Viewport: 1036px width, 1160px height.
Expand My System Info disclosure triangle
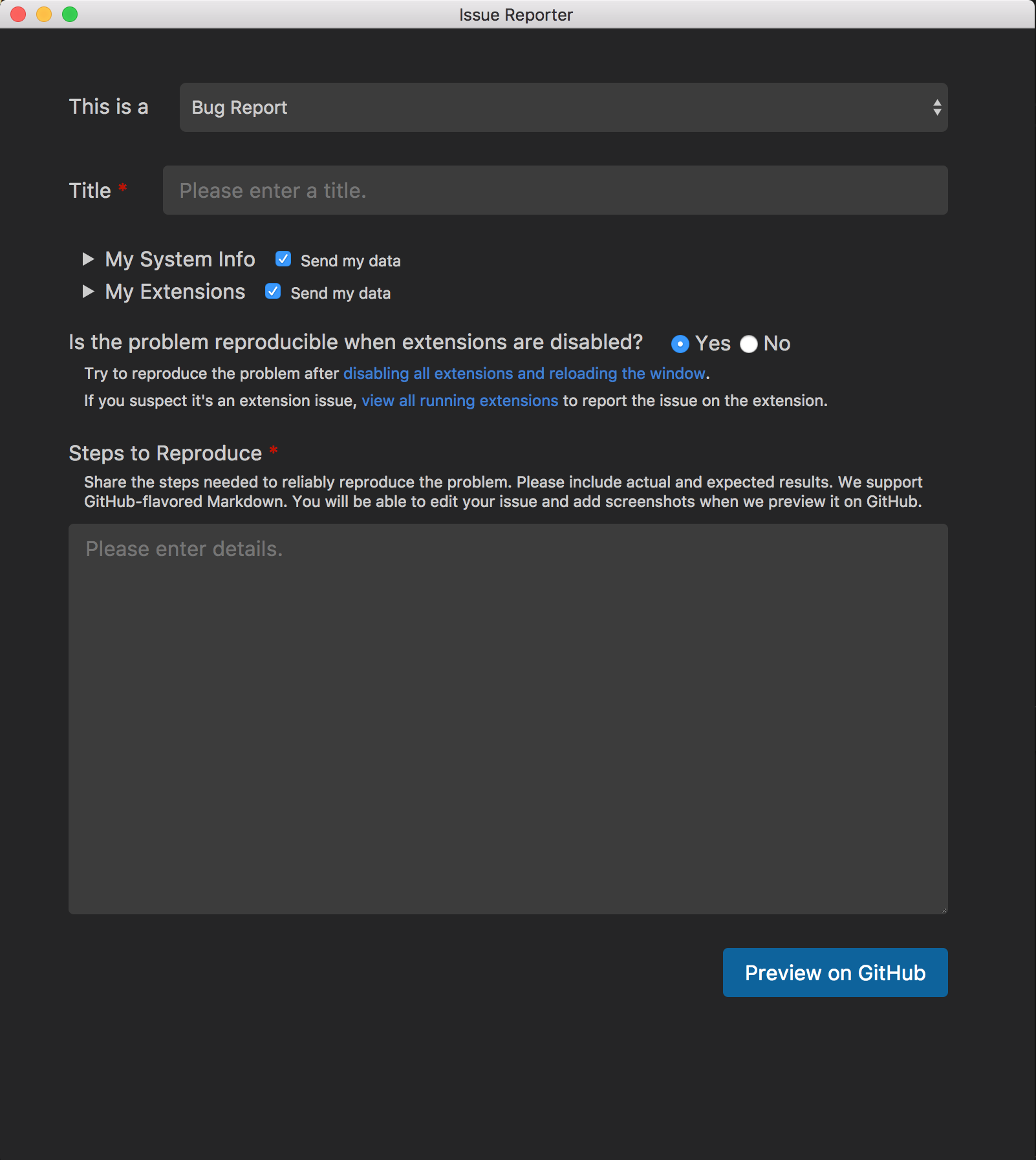[89, 259]
